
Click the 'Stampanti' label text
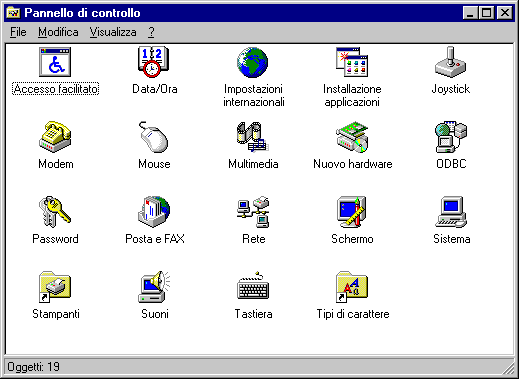56,314
